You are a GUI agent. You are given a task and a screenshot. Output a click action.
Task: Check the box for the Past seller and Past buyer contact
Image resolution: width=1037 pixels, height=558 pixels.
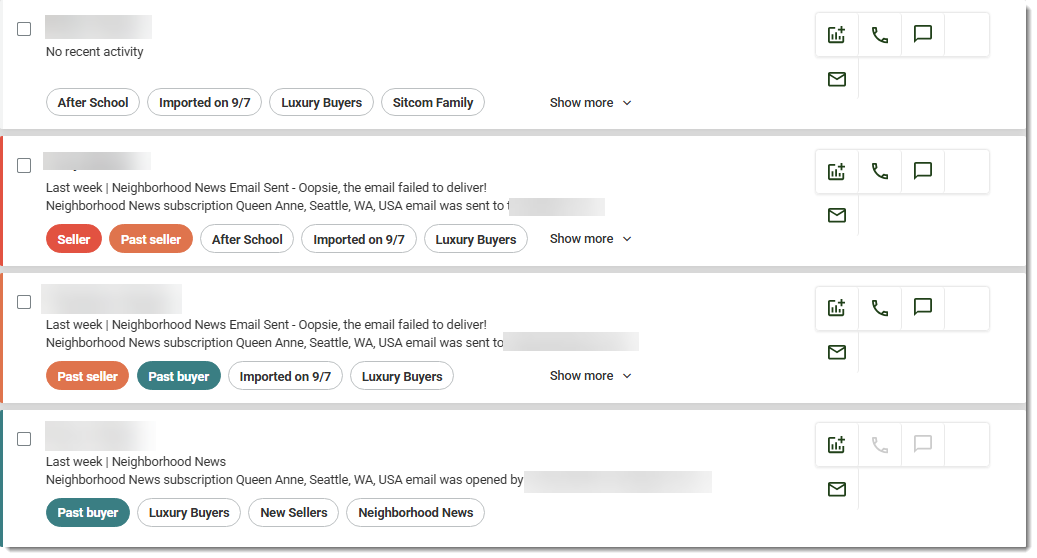pos(24,302)
